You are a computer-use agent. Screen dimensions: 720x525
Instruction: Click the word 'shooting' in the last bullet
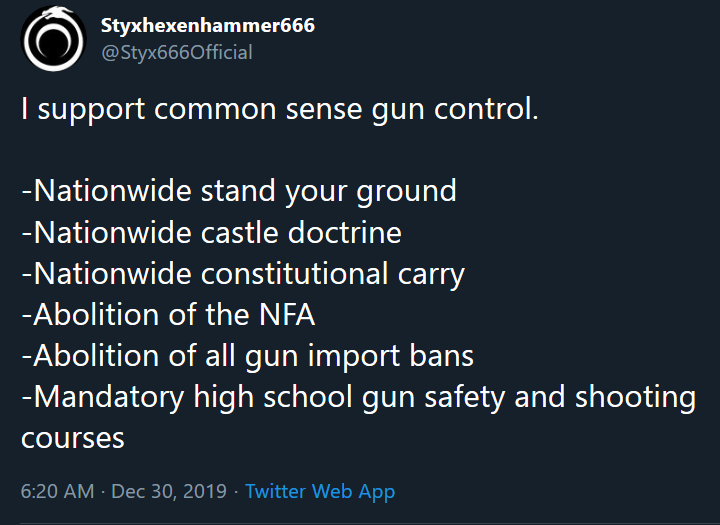[636, 397]
